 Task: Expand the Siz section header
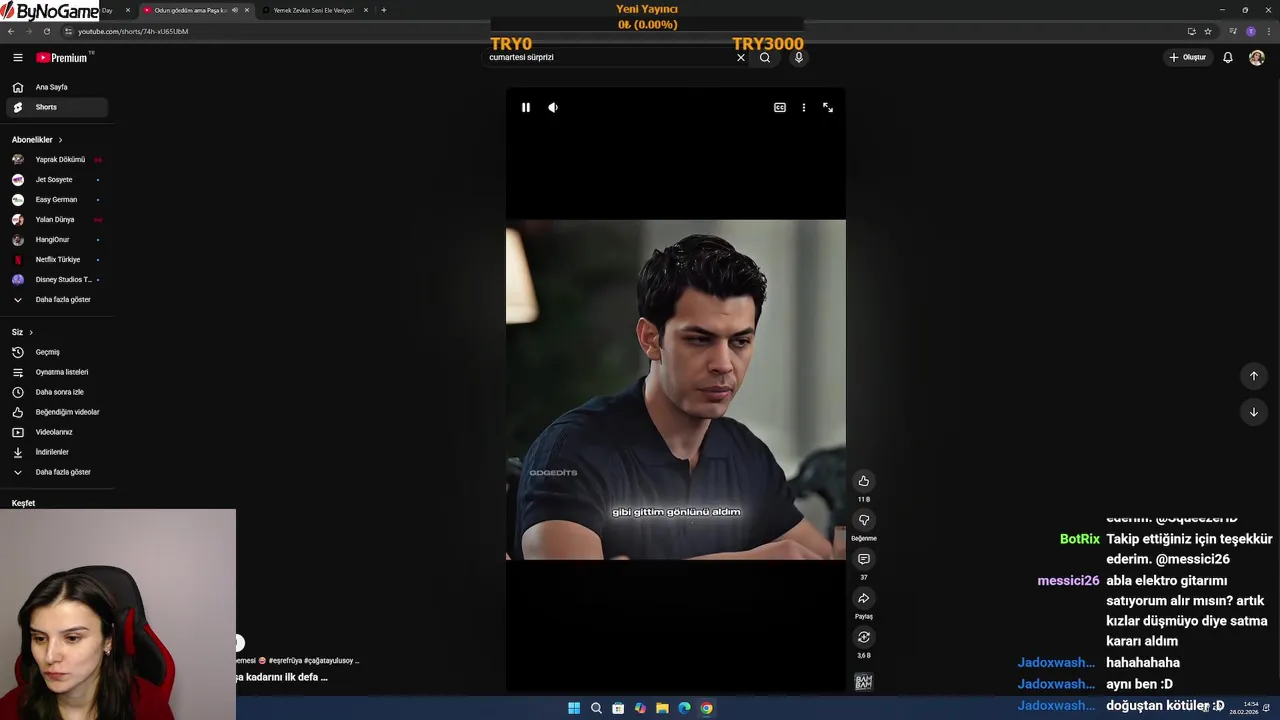(22, 332)
